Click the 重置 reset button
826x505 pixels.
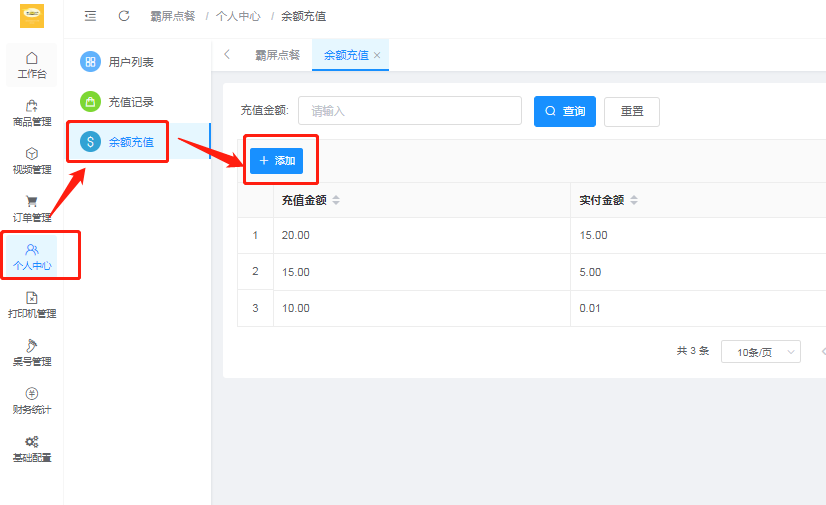pyautogui.click(x=632, y=112)
